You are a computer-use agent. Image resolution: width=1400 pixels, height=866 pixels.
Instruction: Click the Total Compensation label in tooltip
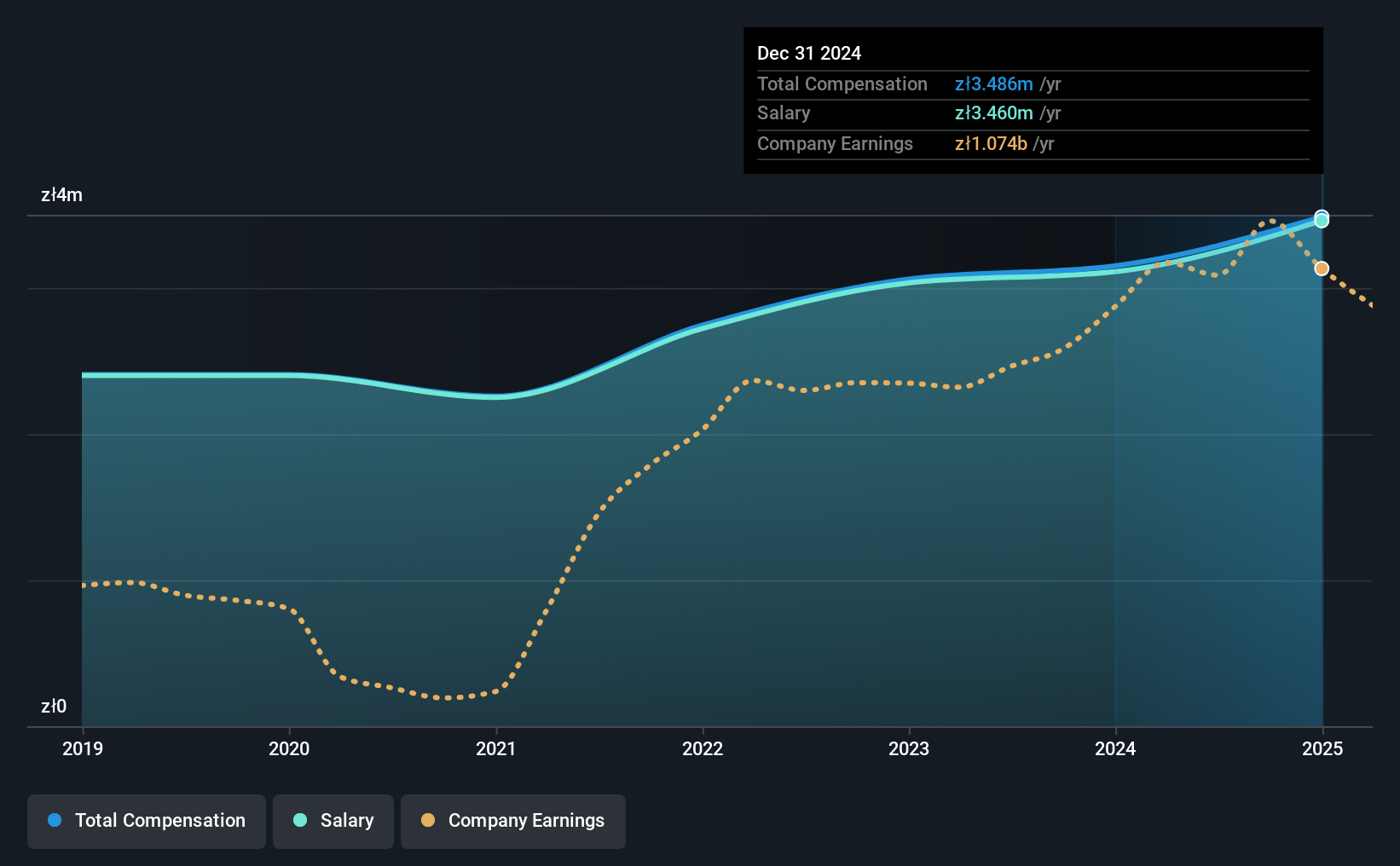click(x=842, y=84)
